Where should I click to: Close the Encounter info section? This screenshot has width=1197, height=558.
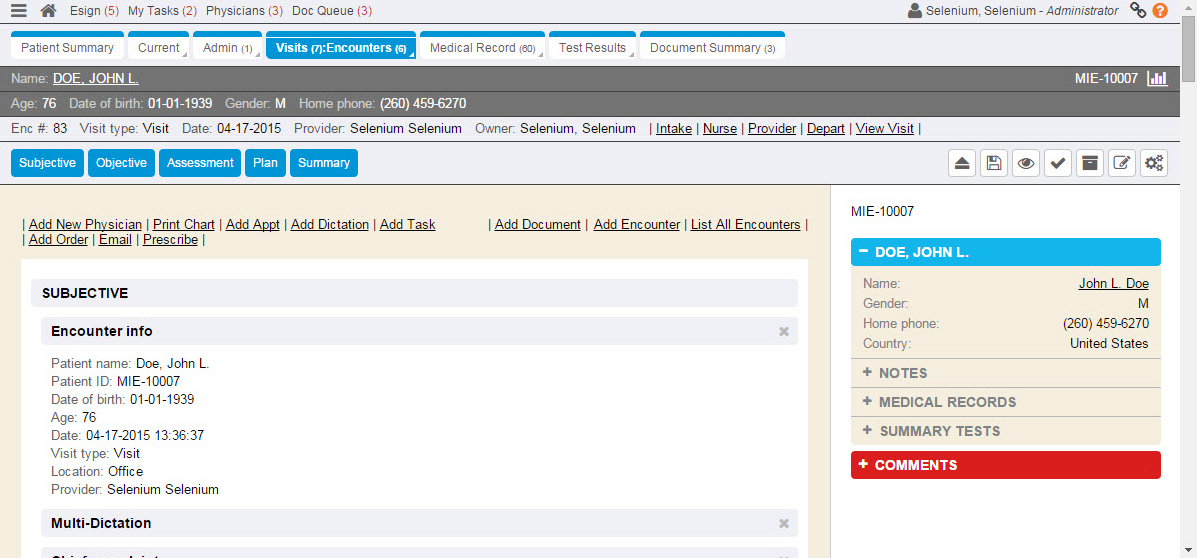[784, 331]
